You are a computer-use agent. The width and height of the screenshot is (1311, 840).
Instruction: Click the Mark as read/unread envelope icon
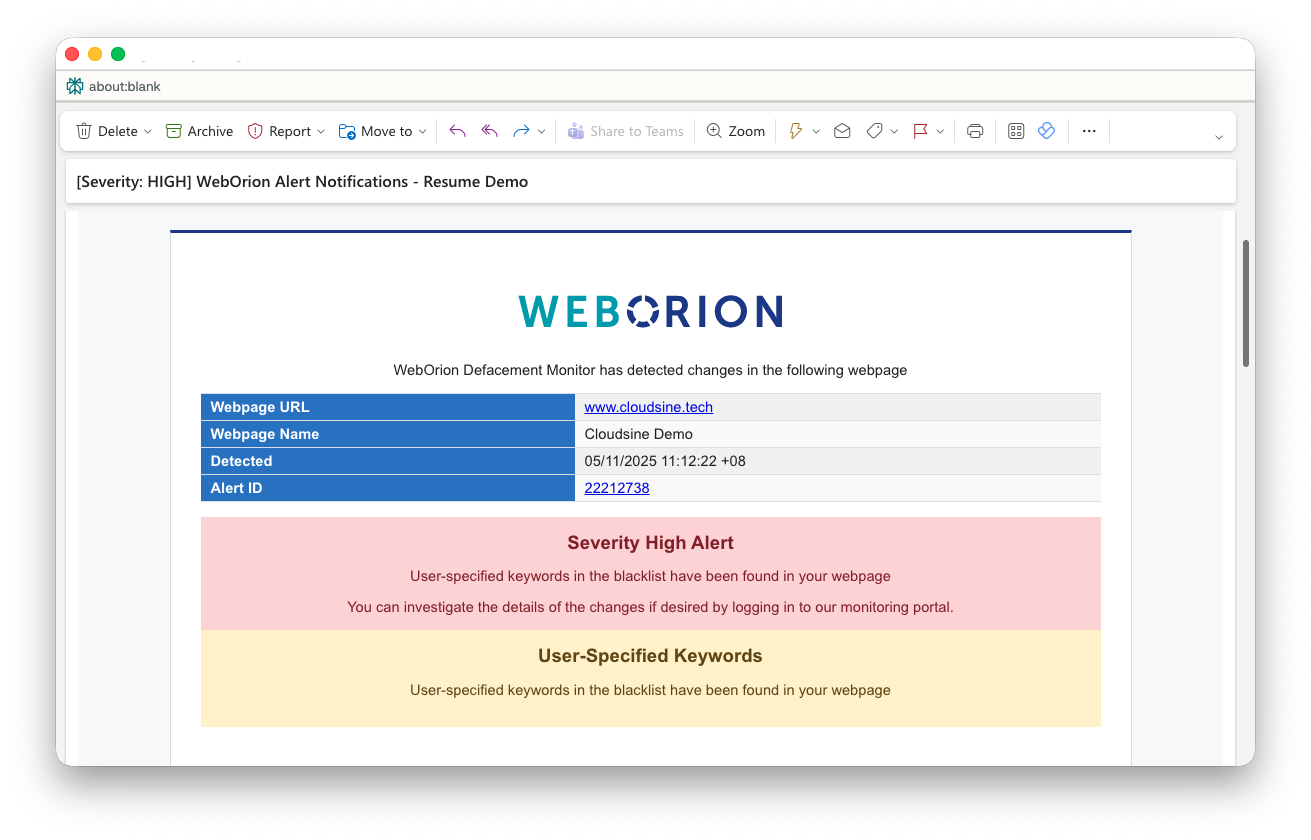(x=842, y=131)
